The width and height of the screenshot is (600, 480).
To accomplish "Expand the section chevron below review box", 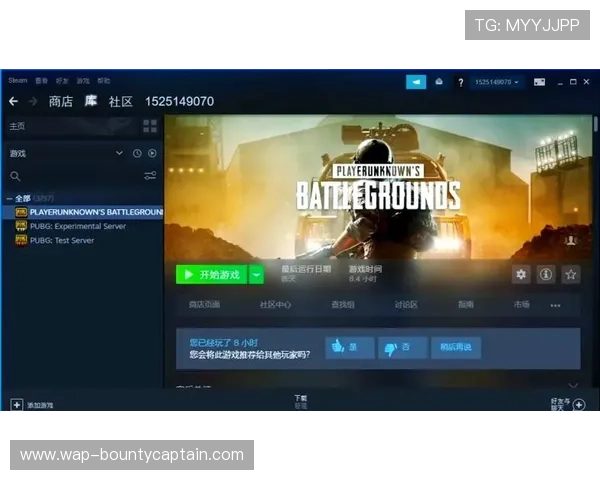I will pyautogui.click(x=573, y=385).
